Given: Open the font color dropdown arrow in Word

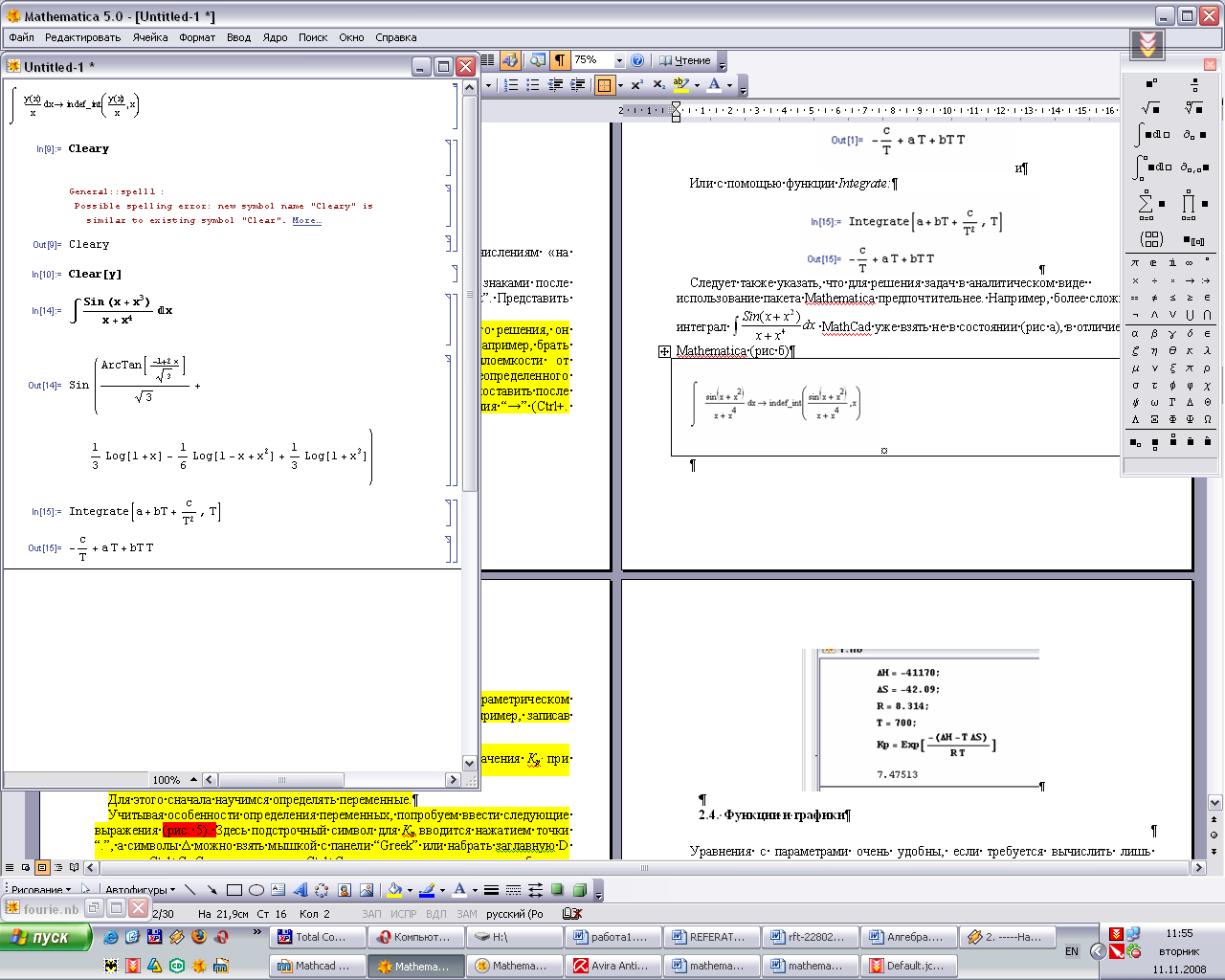Looking at the screenshot, I should pyautogui.click(x=729, y=85).
